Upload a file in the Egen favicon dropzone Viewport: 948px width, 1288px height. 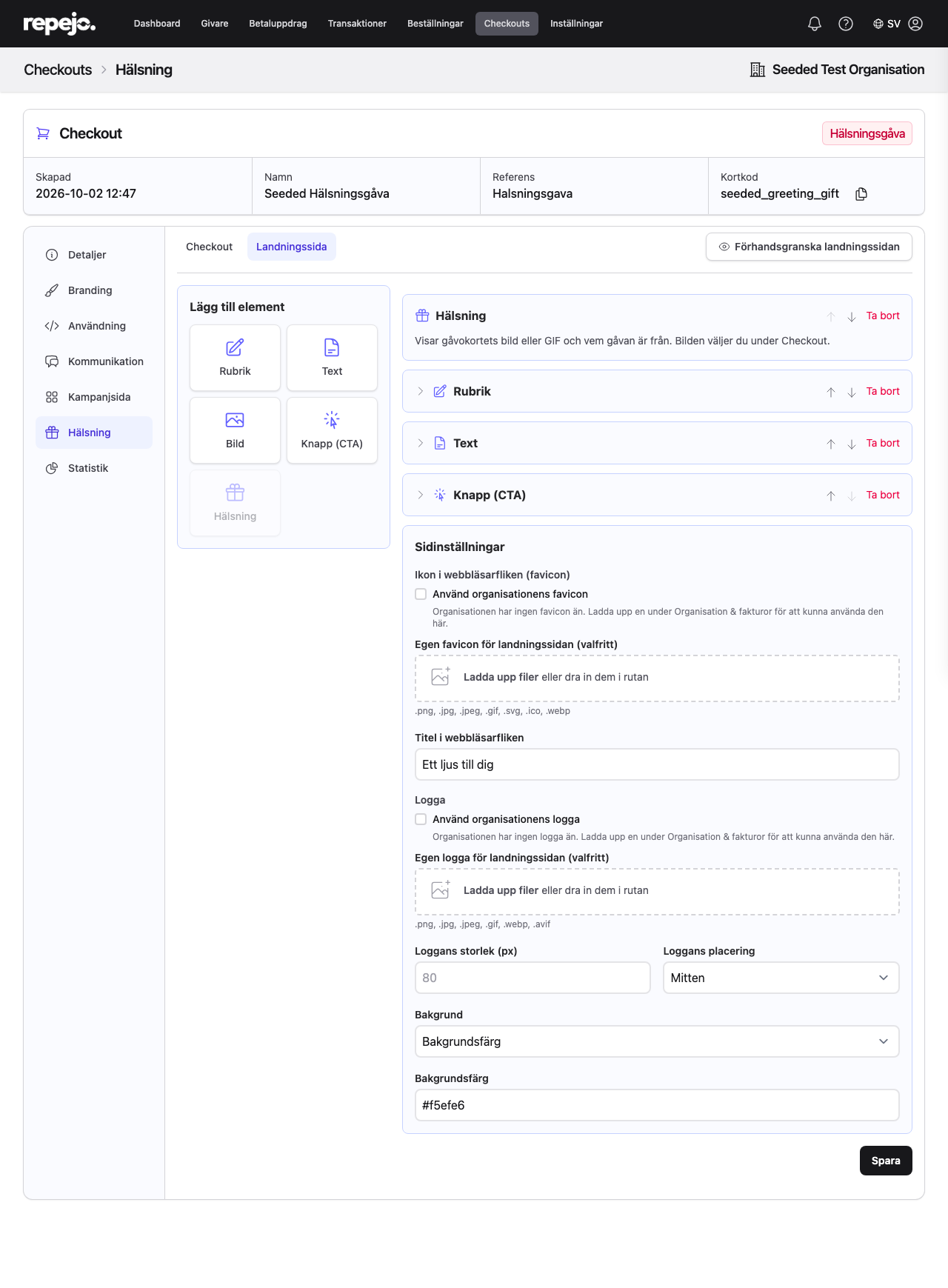(657, 678)
